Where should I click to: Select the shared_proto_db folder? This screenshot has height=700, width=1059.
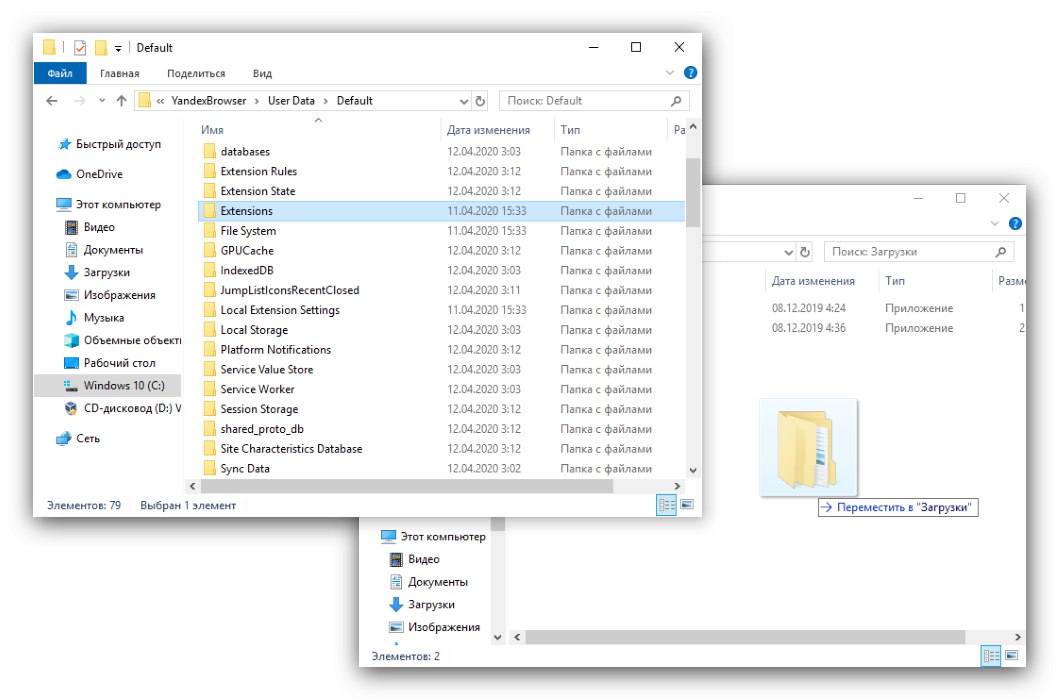261,429
